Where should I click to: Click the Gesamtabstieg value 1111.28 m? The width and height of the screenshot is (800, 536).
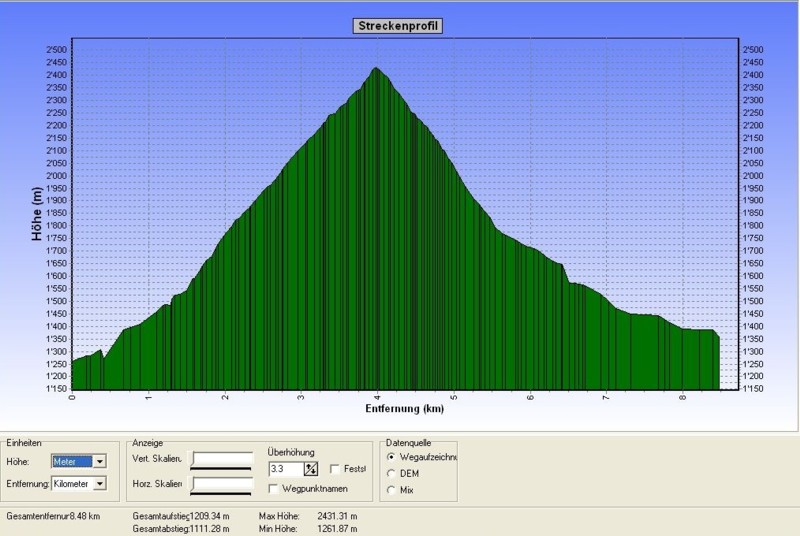tap(205, 528)
